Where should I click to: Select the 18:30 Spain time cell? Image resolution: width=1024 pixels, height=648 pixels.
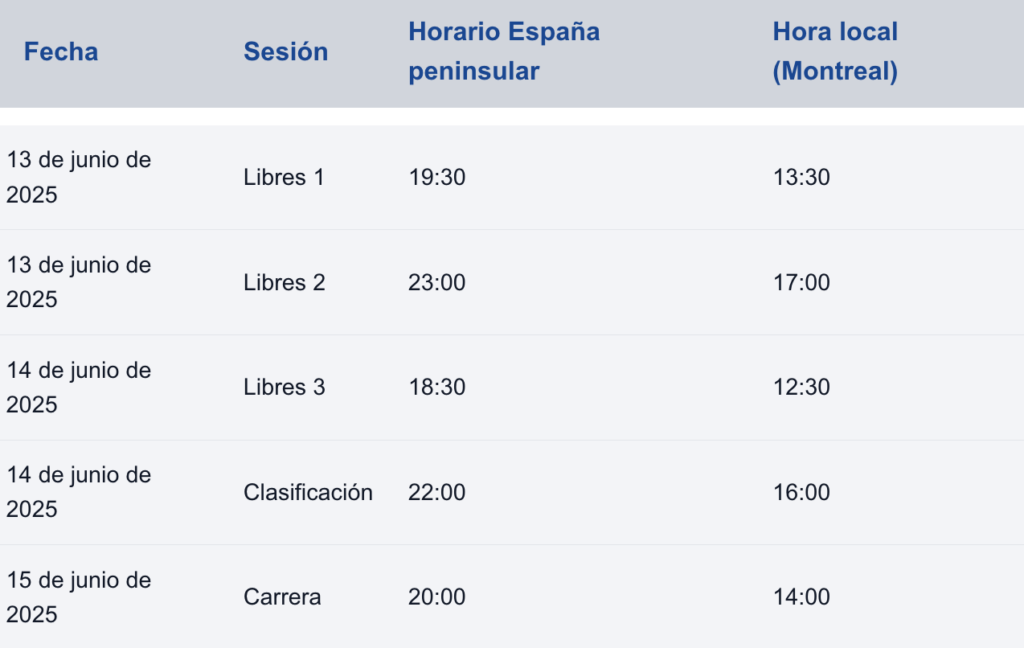click(x=437, y=387)
